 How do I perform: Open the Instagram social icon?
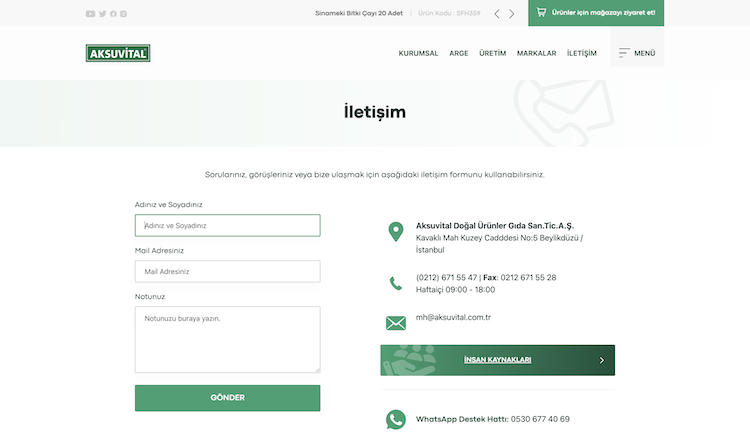tap(123, 14)
